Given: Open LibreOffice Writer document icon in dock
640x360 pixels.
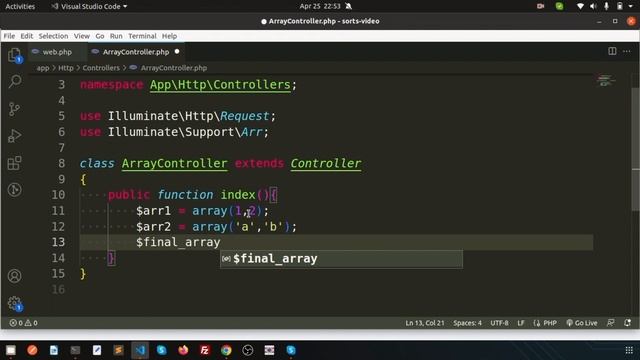Looking at the screenshot, I should click(53, 350).
